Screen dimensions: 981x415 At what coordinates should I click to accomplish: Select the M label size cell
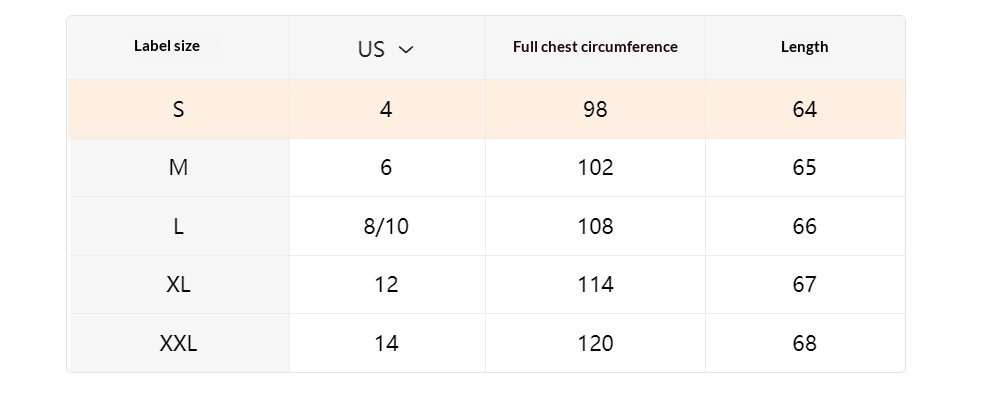pyautogui.click(x=178, y=167)
